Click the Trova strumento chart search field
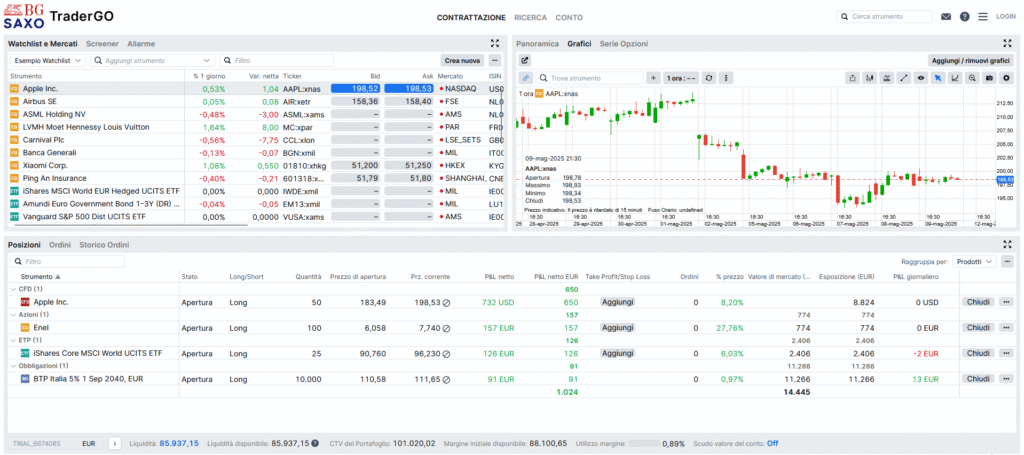This screenshot has height=455, width=1024. (x=589, y=78)
